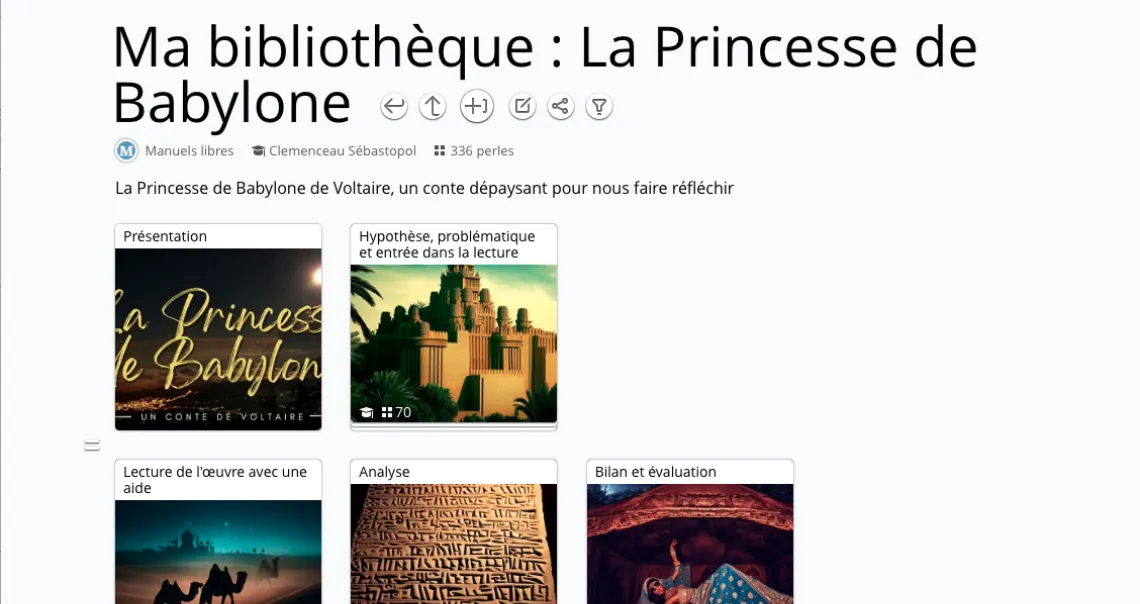The width and height of the screenshot is (1140, 604).
Task: Click the 336 perles count text
Action: tap(481, 150)
